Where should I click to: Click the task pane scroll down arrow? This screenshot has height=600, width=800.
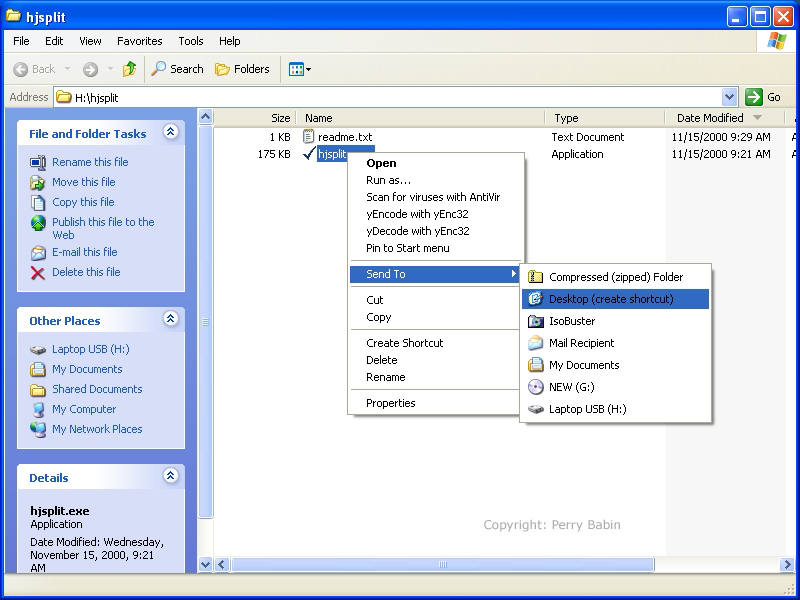coord(205,565)
